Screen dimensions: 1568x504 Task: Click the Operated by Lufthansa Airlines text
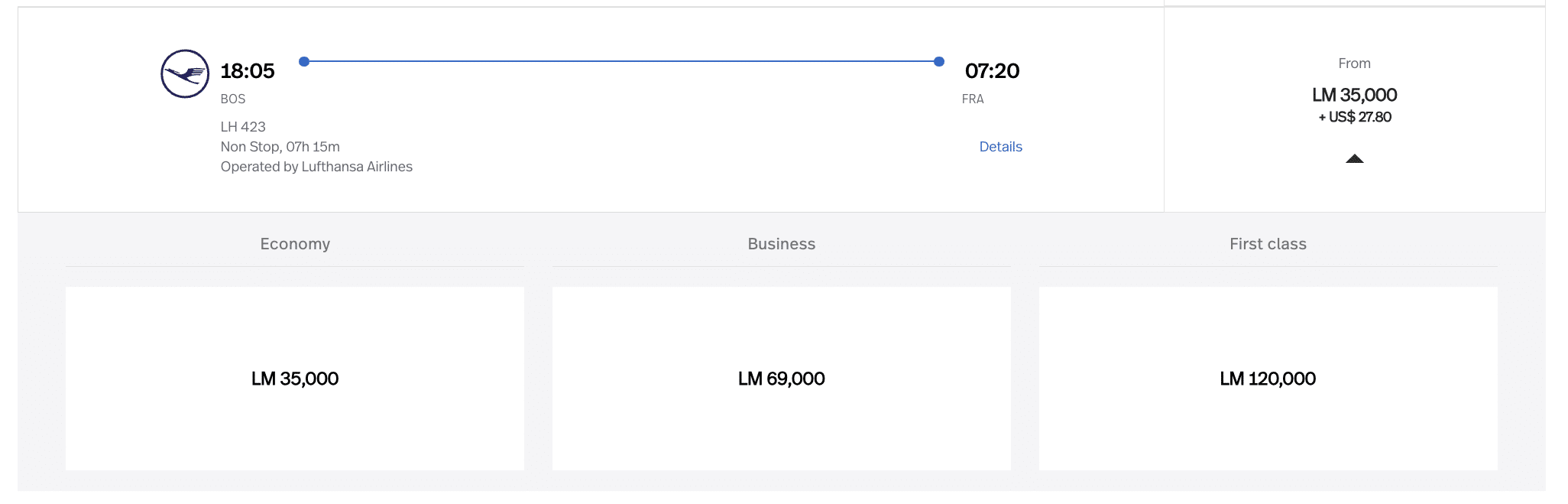point(316,167)
